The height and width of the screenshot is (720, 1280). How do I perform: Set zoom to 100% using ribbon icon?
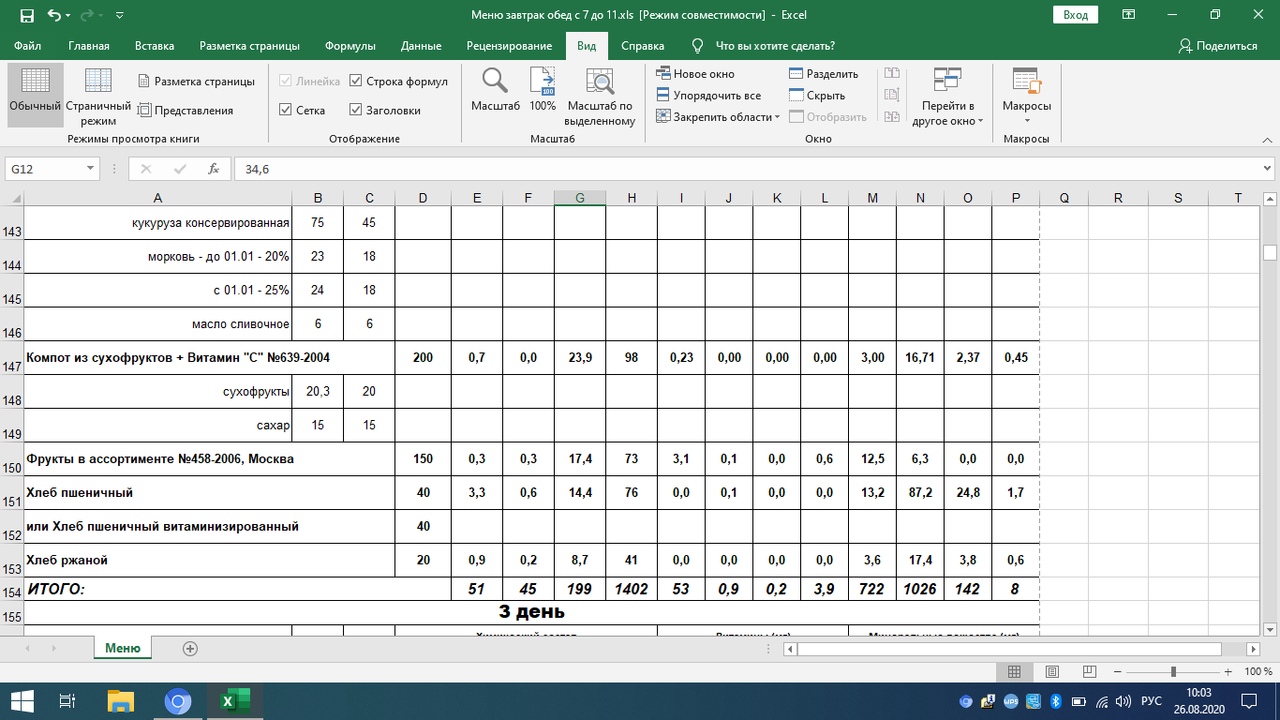(542, 82)
